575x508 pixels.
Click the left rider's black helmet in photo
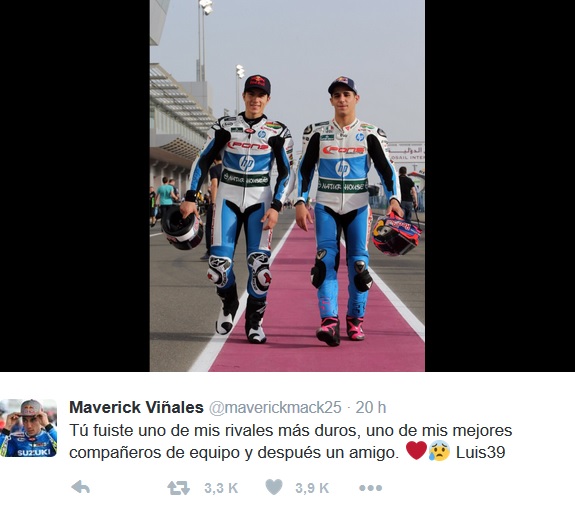[182, 227]
